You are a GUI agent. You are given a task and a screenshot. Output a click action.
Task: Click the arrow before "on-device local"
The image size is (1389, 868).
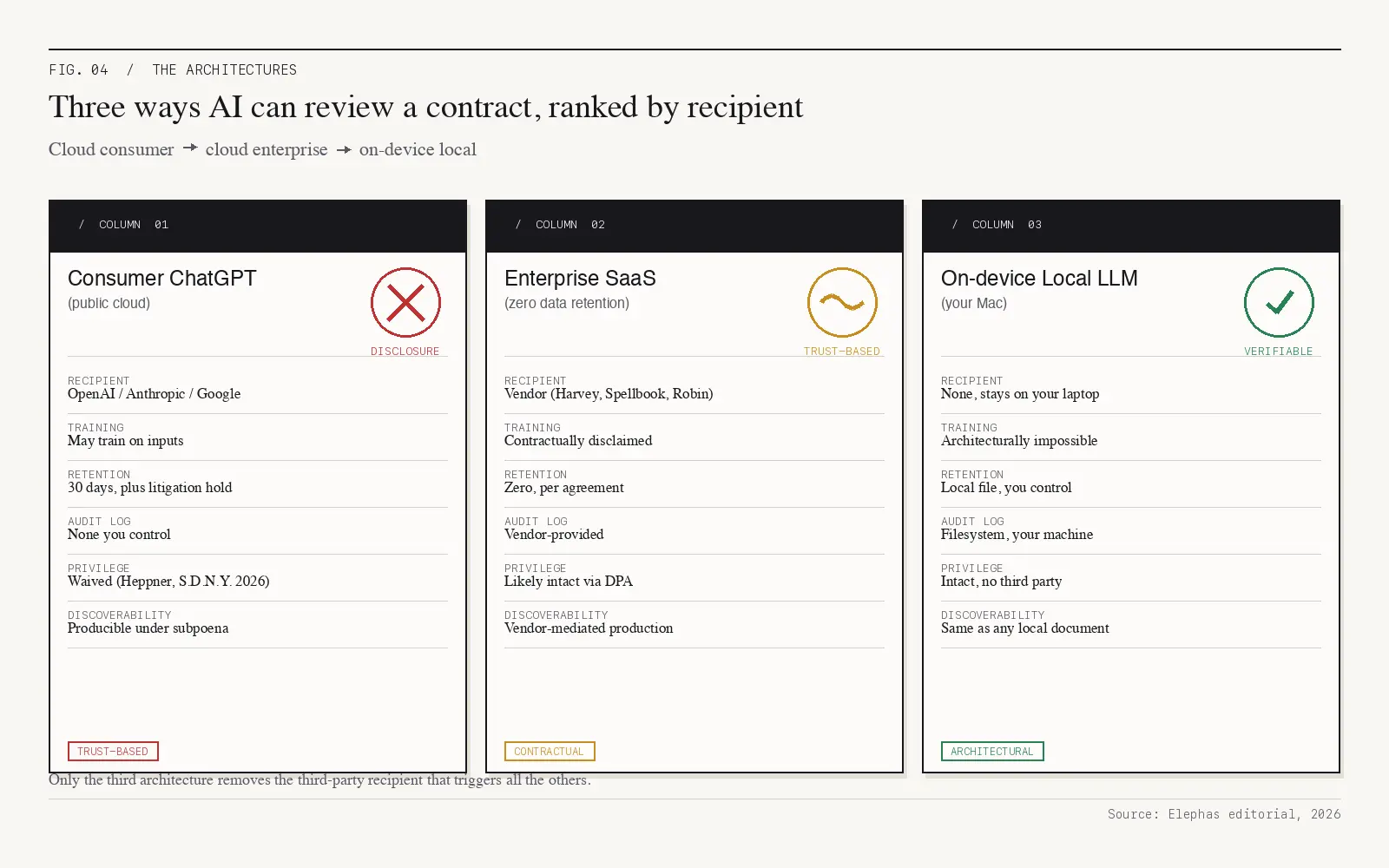pos(344,149)
